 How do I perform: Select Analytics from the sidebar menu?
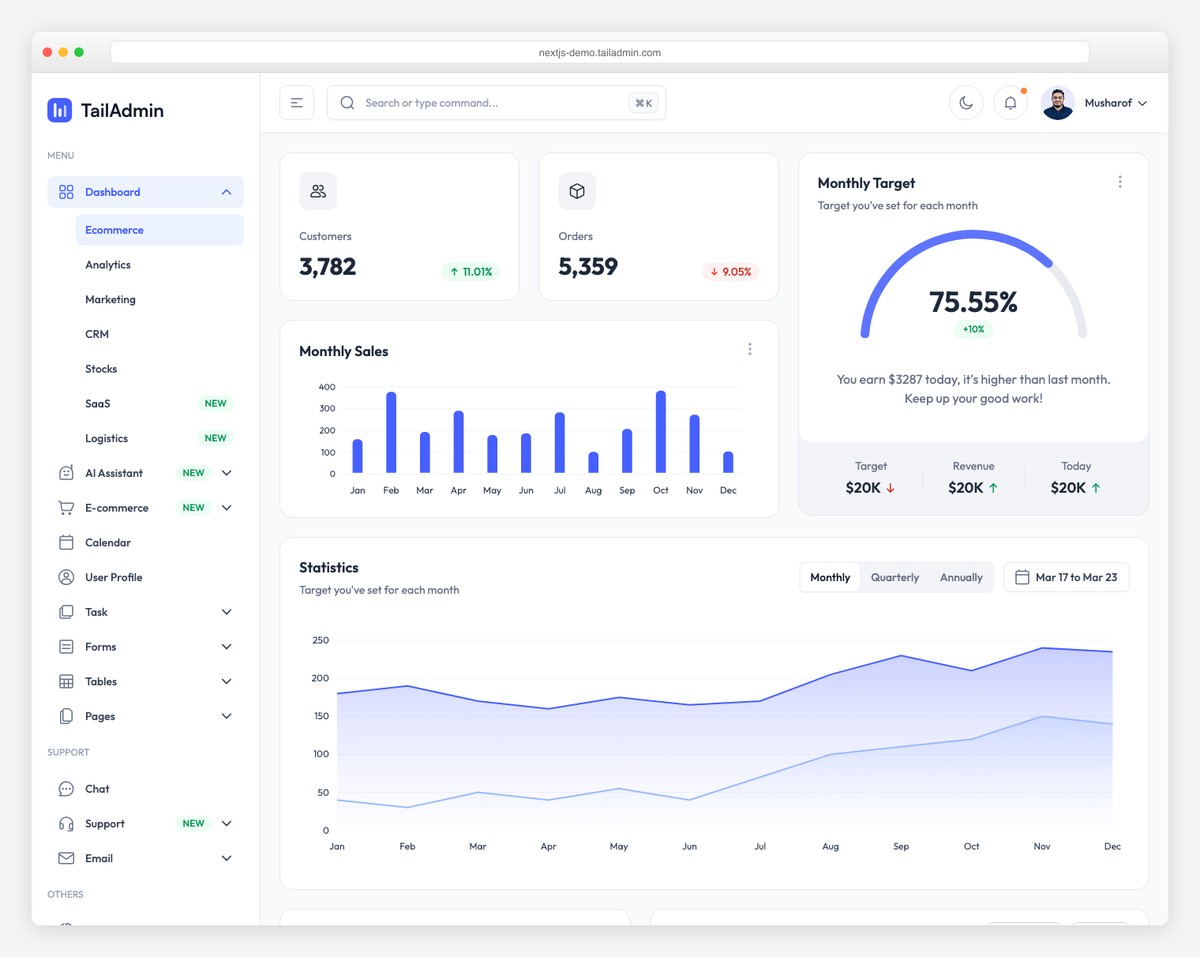tap(109, 264)
